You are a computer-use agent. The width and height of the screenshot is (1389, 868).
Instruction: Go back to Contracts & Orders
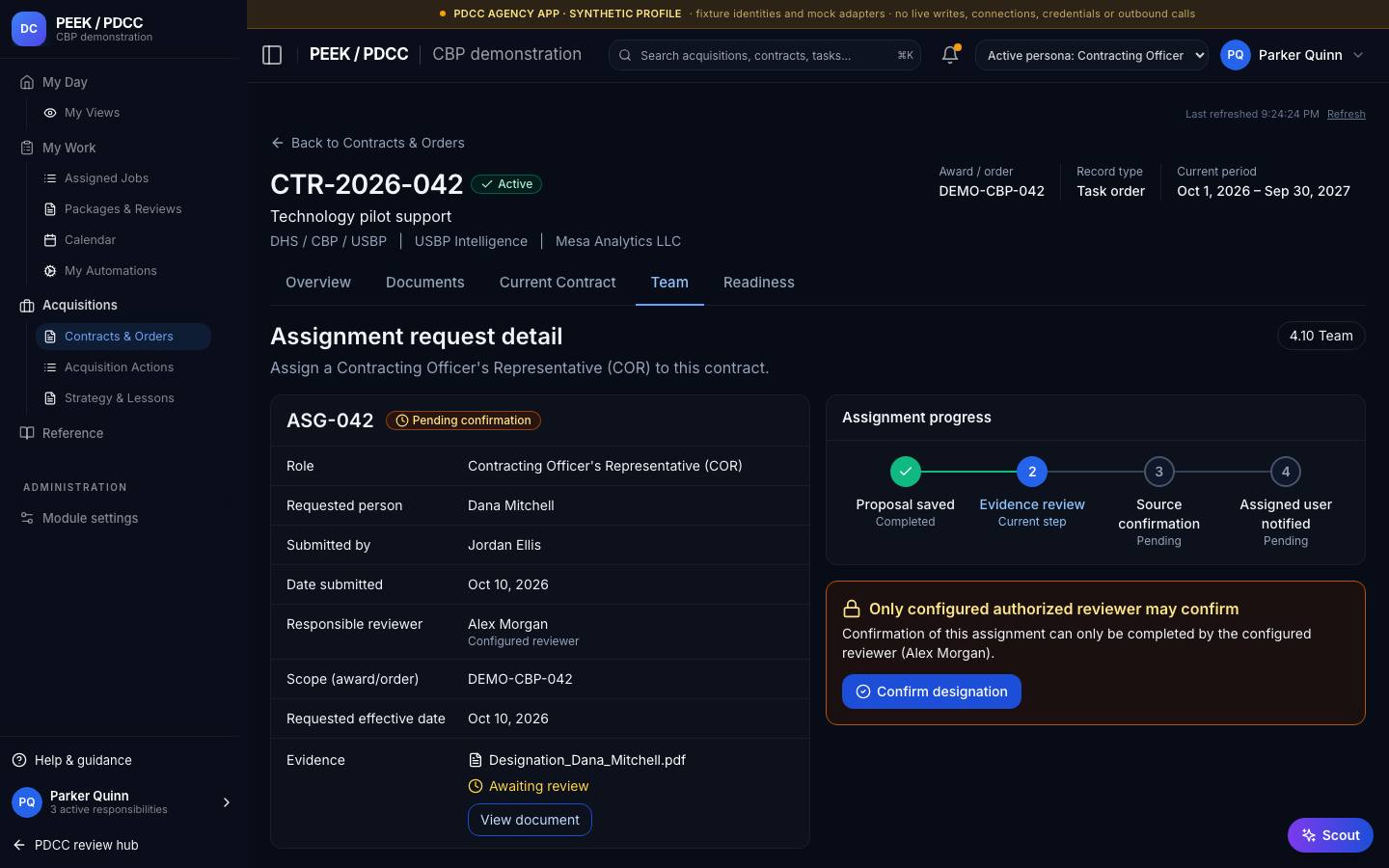[368, 143]
